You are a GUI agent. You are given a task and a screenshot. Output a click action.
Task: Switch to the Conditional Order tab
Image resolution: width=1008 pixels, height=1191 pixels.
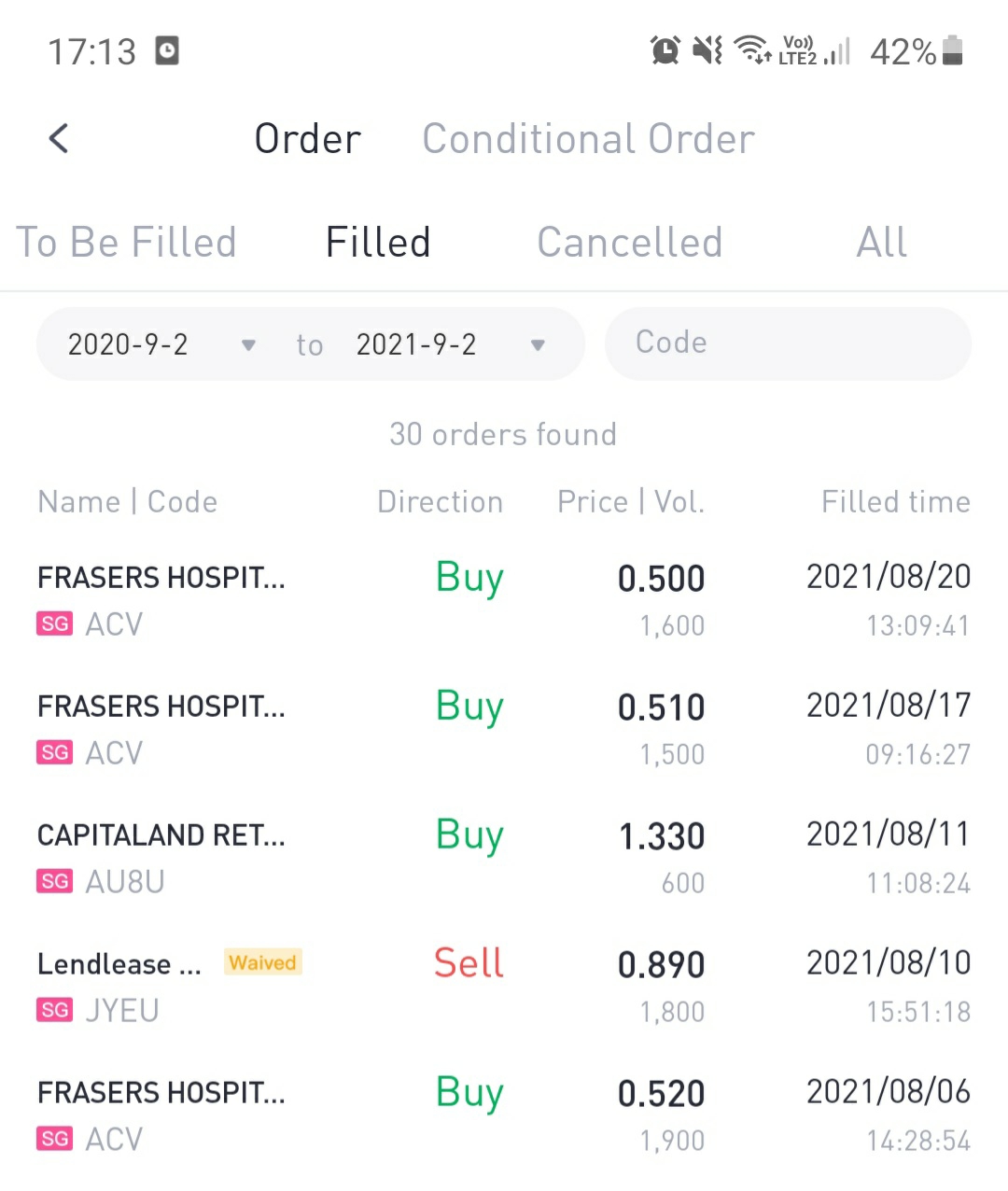pos(588,139)
